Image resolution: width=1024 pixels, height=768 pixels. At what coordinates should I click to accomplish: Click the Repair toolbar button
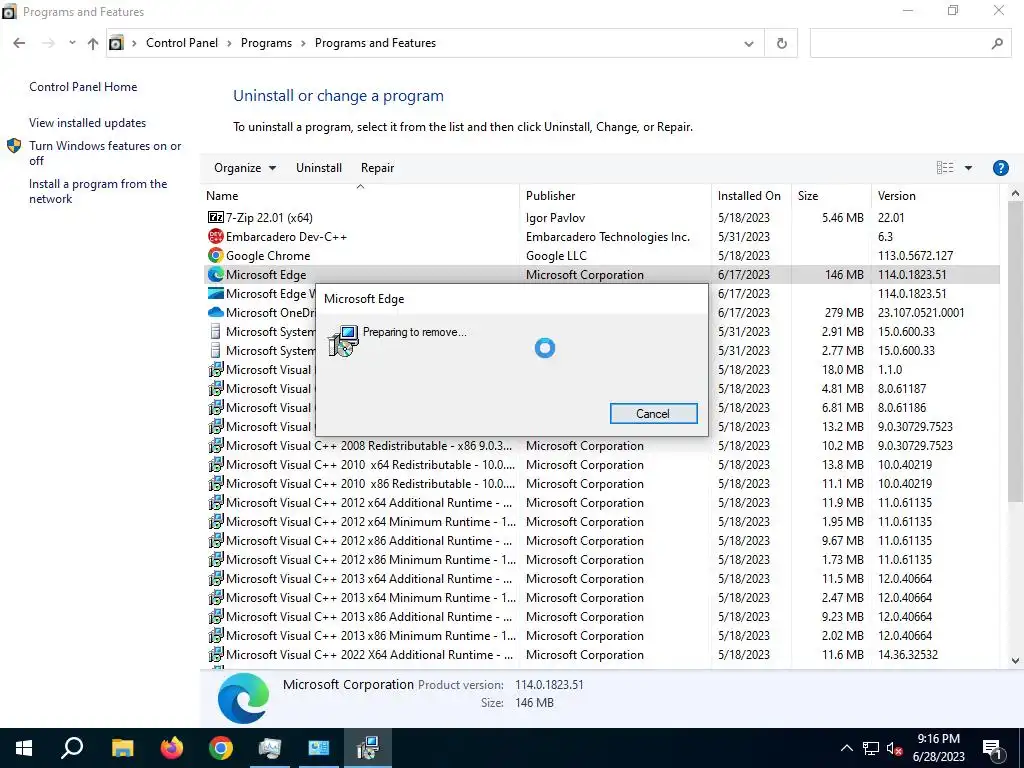pyautogui.click(x=377, y=168)
